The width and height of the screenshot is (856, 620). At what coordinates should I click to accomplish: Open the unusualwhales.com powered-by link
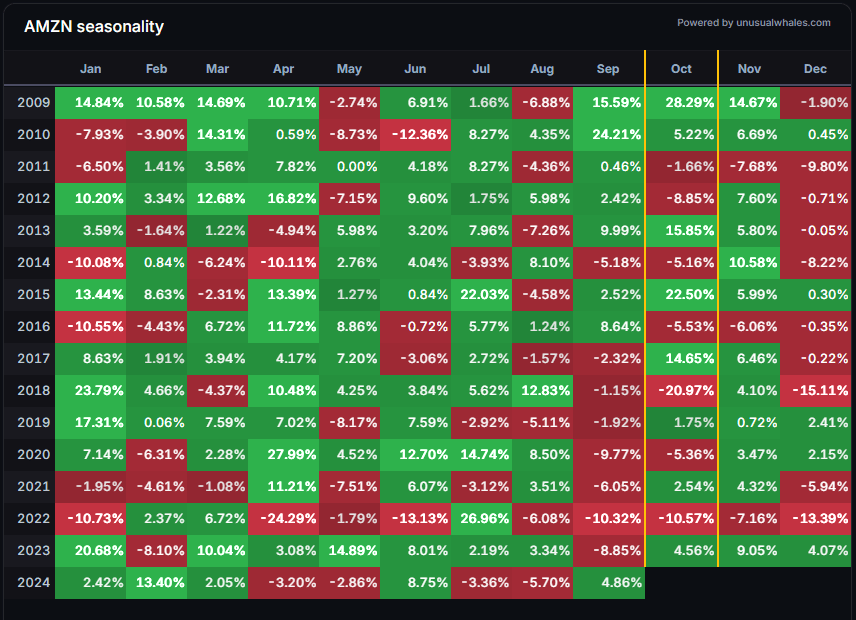(x=753, y=22)
